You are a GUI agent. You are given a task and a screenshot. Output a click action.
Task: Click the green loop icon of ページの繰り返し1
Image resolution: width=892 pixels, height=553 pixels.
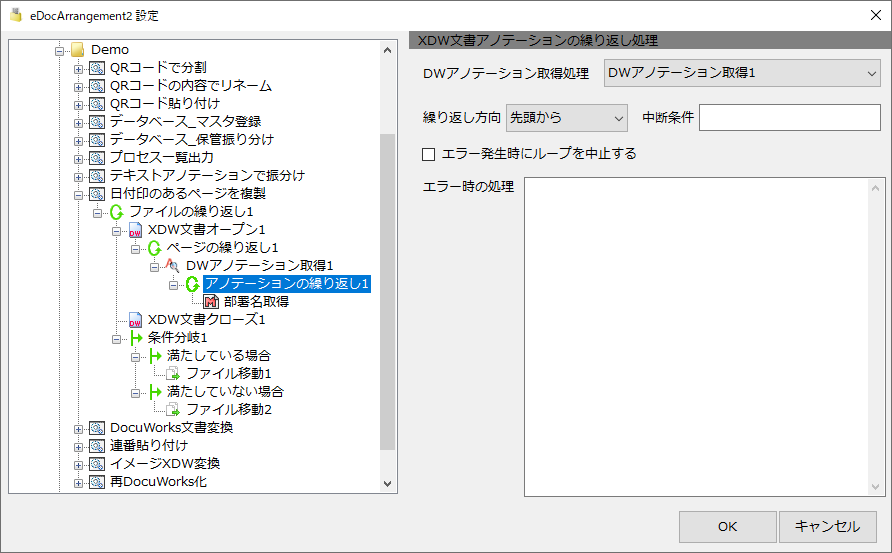tap(155, 248)
